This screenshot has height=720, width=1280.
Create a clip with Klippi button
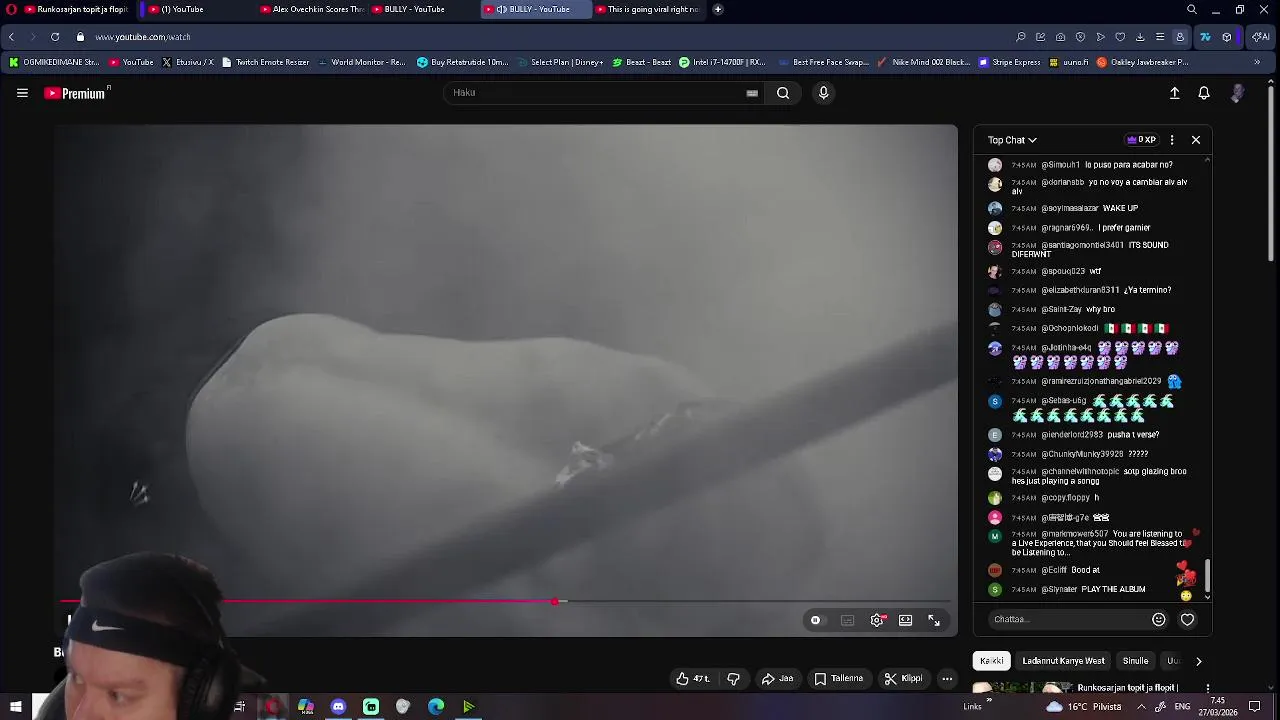point(903,679)
